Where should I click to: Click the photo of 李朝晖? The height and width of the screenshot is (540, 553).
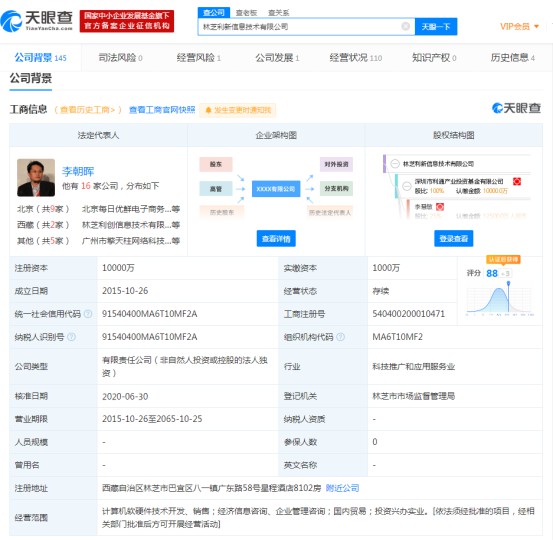(36, 177)
